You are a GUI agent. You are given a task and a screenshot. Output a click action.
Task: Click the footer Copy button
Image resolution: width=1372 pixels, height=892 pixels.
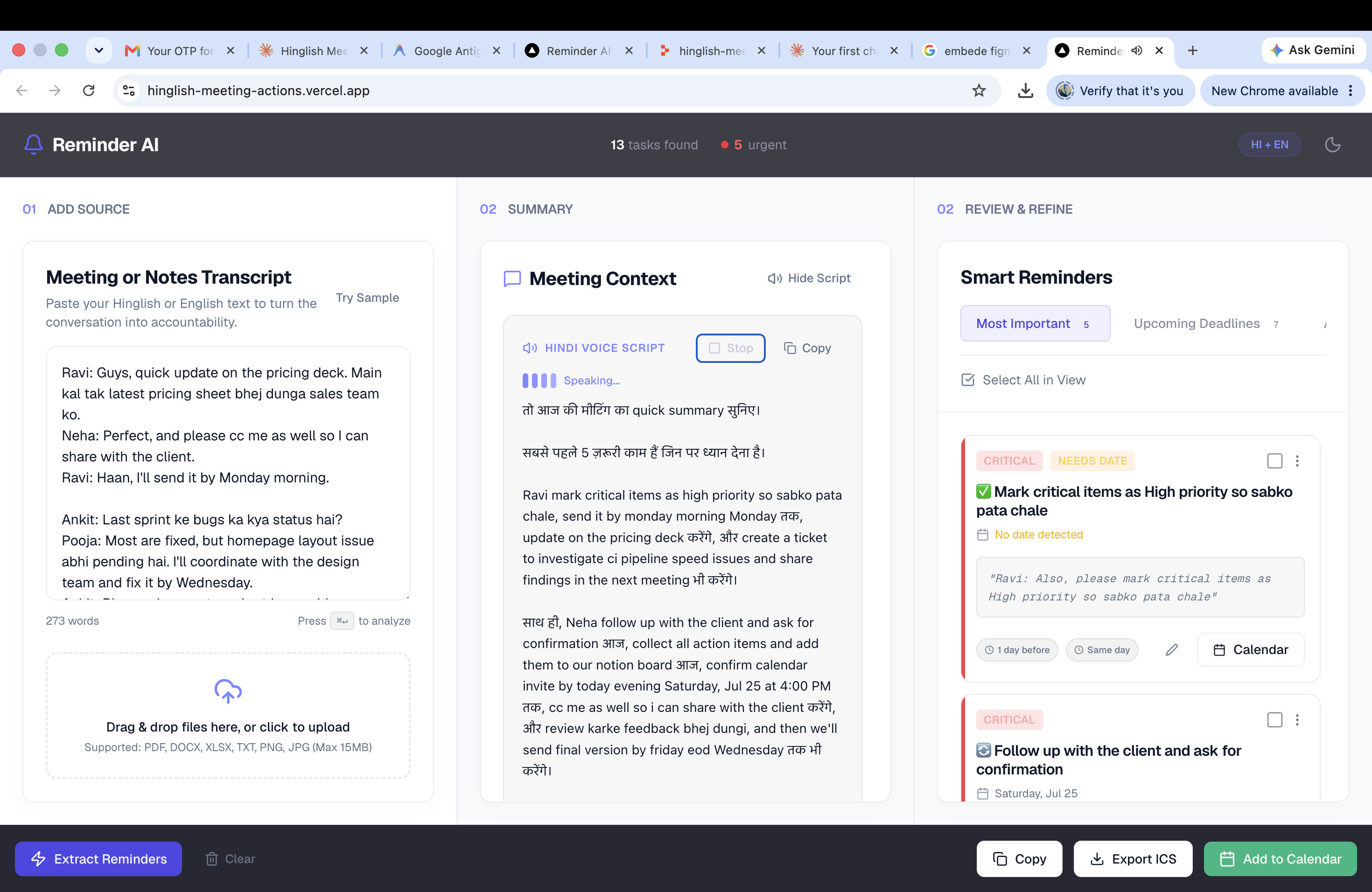point(1019,858)
